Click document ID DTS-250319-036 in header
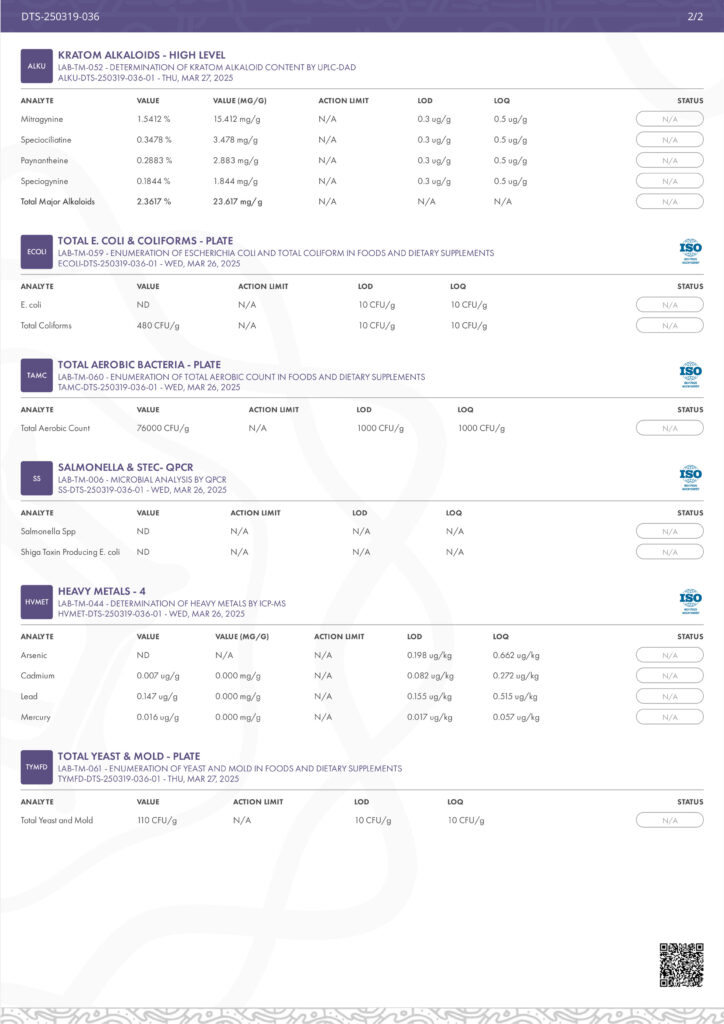Image resolution: width=724 pixels, height=1024 pixels. tap(60, 17)
